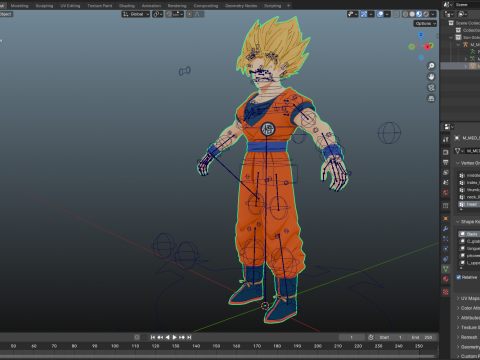The height and width of the screenshot is (360, 480).
Task: Open the Output properties tab
Action: 446,162
